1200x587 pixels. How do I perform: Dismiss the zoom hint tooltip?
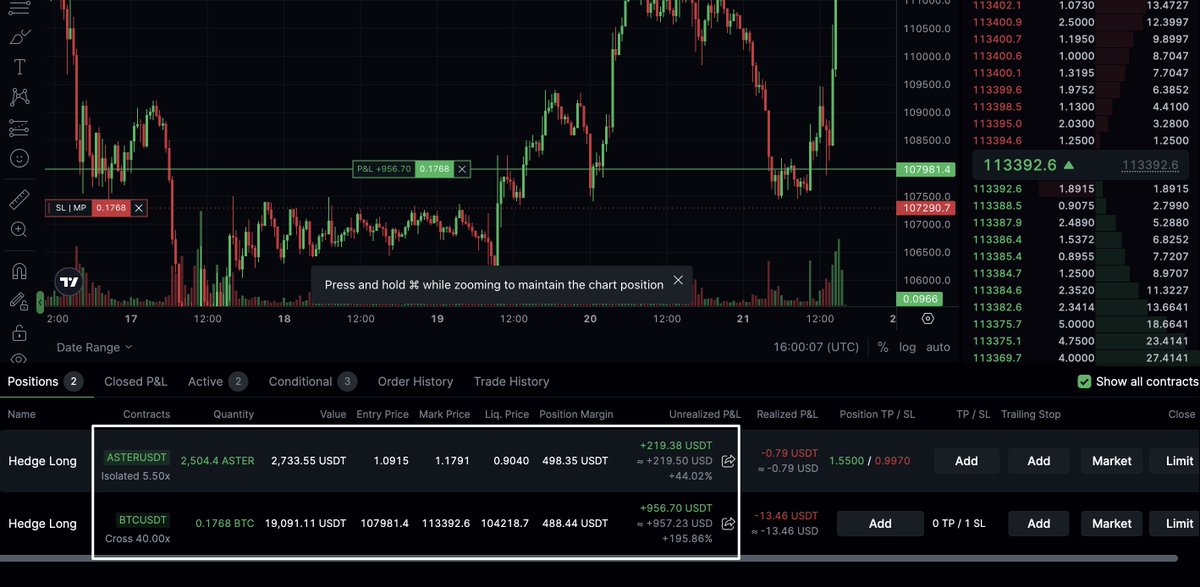(678, 281)
